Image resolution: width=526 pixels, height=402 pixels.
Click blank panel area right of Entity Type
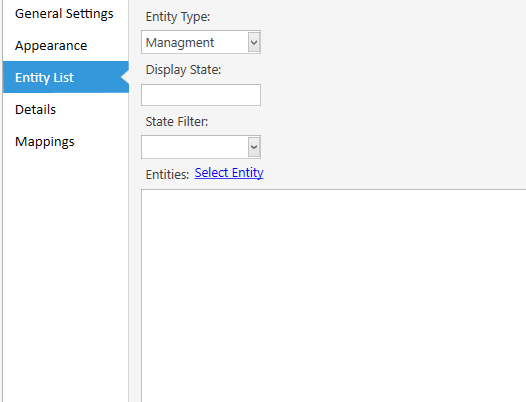[x=392, y=42]
